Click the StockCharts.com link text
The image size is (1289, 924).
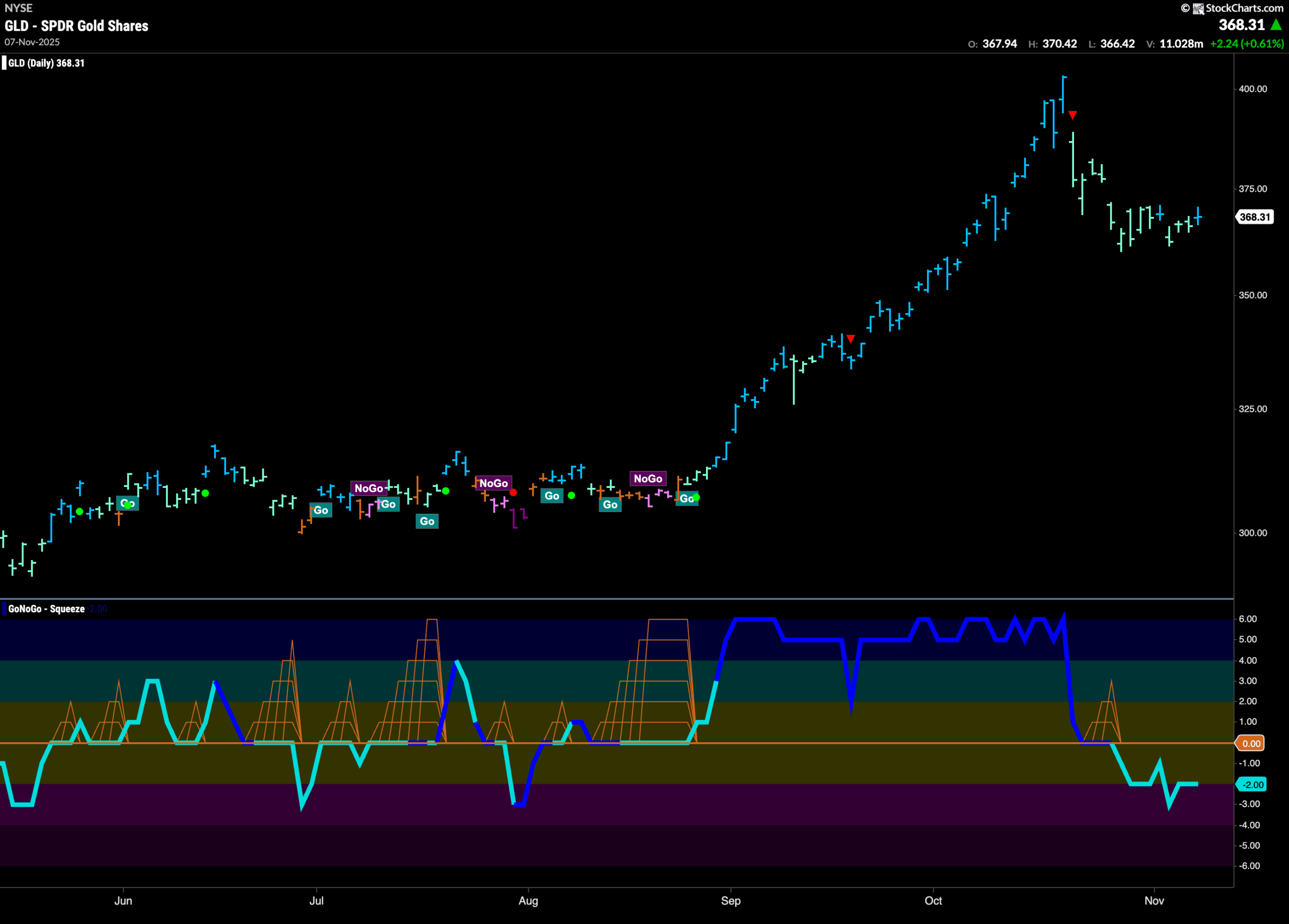click(x=1244, y=8)
